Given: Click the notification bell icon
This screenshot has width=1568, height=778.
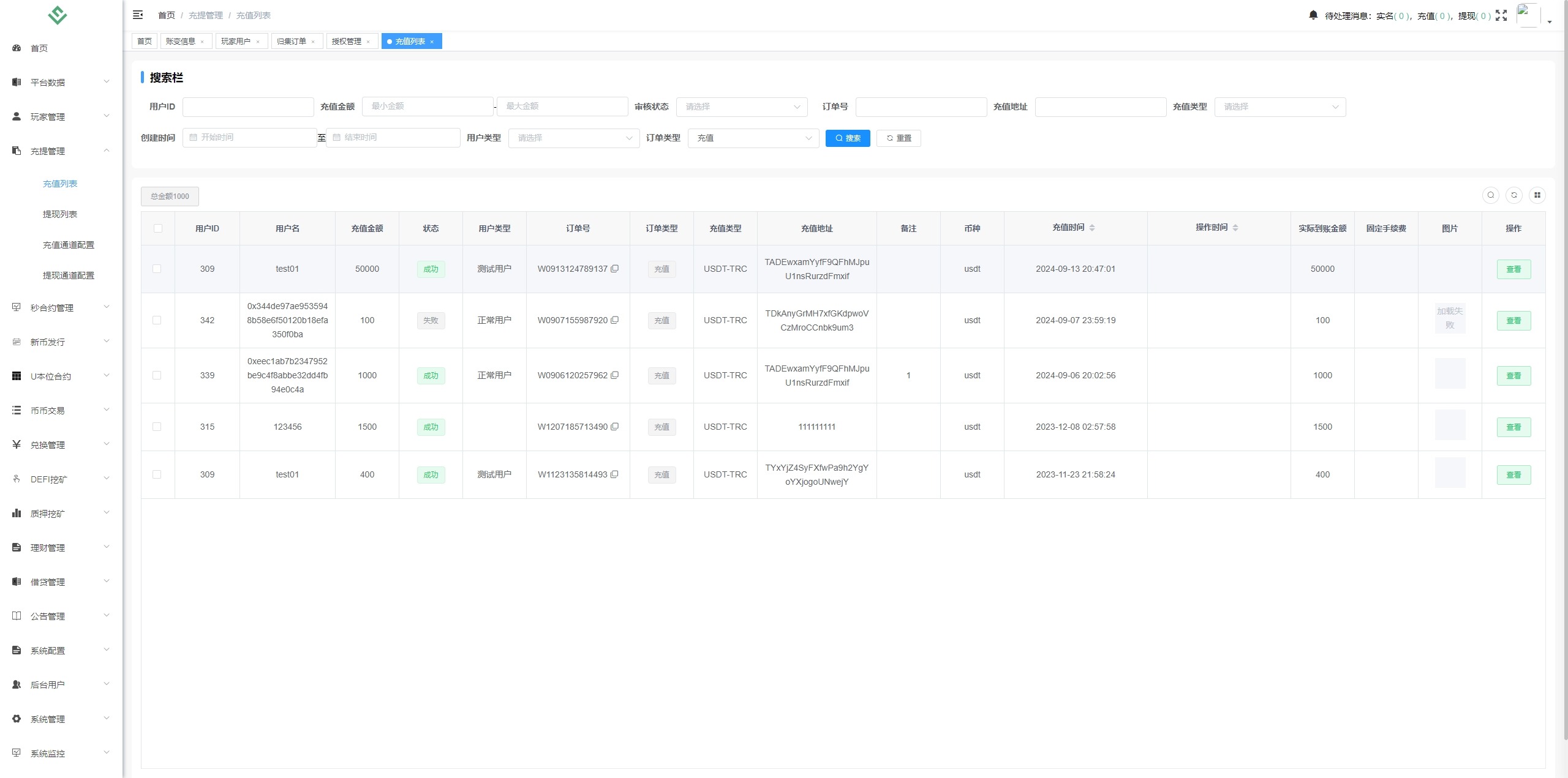Looking at the screenshot, I should click(1313, 15).
